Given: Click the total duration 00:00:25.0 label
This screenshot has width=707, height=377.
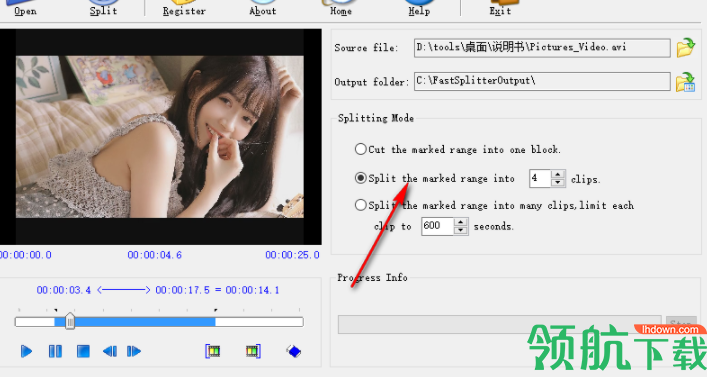Looking at the screenshot, I should pyautogui.click(x=292, y=255).
